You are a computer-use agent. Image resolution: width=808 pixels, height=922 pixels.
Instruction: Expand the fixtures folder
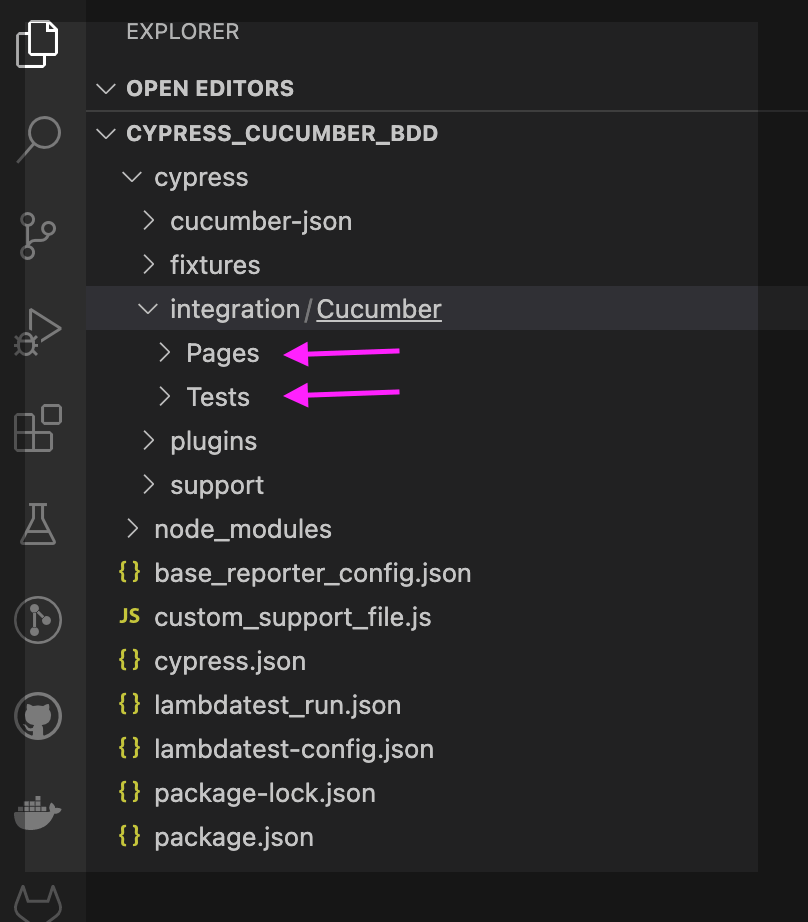coord(214,265)
